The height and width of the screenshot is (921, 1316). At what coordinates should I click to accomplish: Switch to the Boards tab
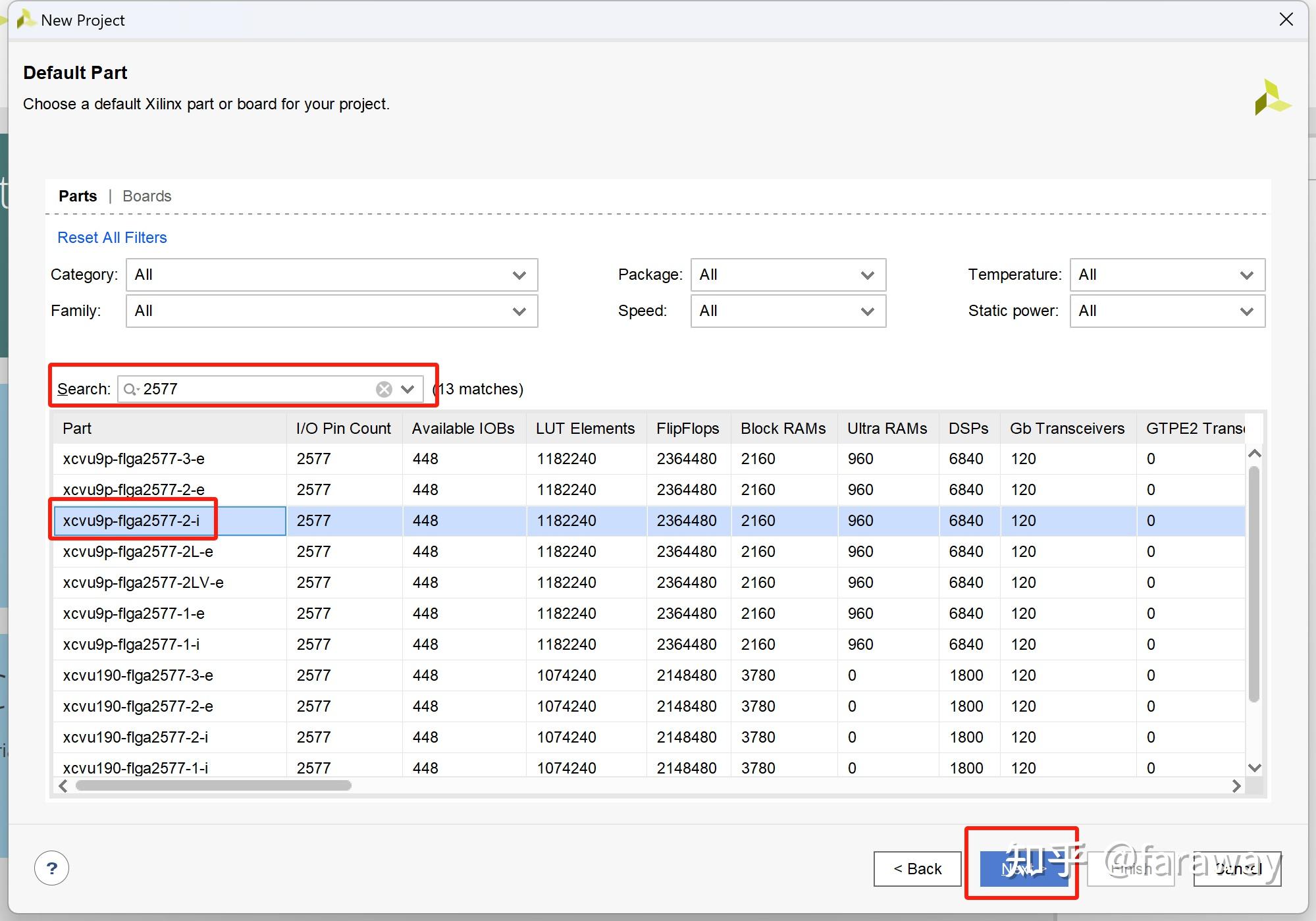(x=147, y=196)
